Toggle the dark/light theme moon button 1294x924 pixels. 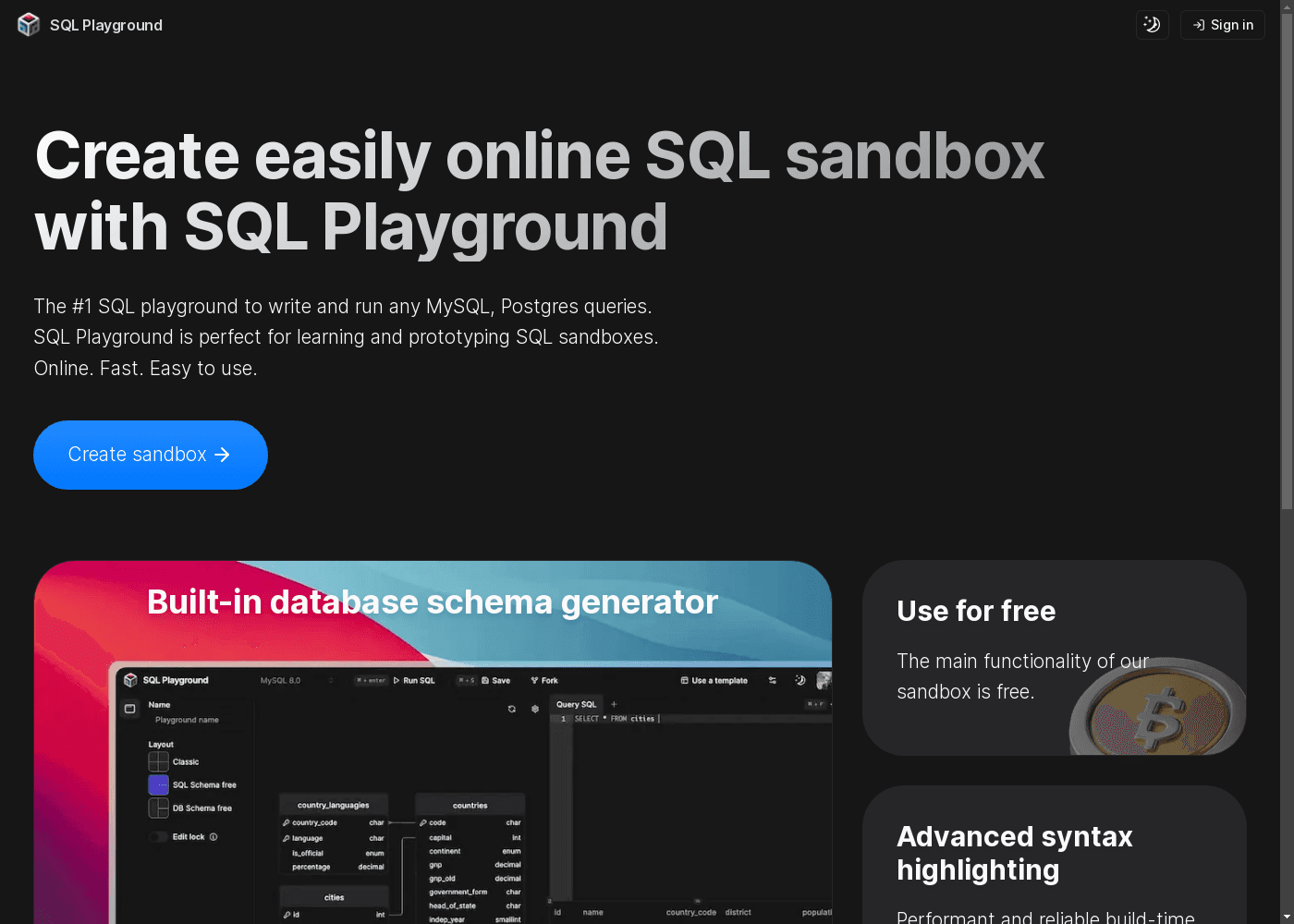coord(1152,25)
